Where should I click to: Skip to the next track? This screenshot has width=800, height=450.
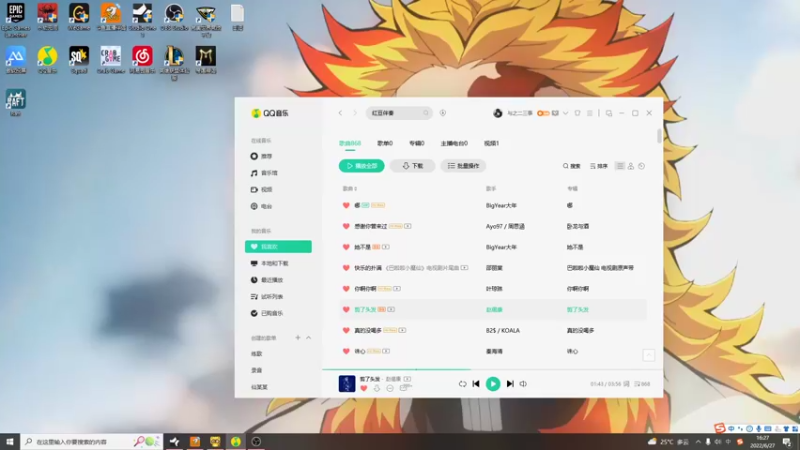point(510,384)
